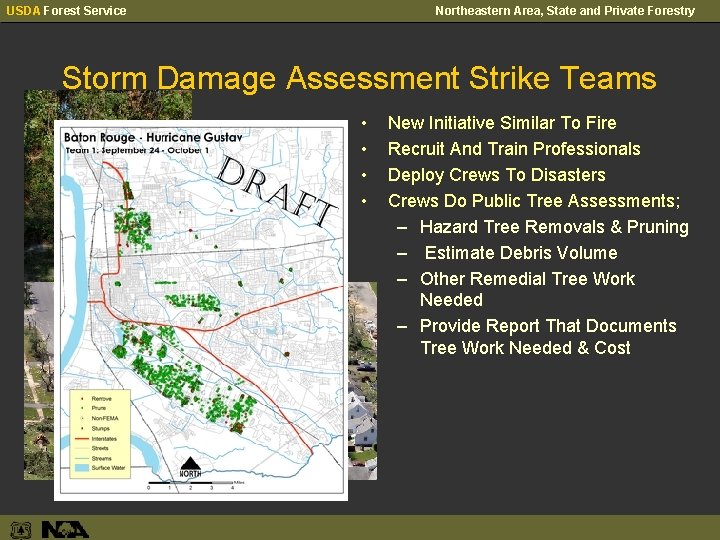The height and width of the screenshot is (540, 720).
Task: Click the map scale bar
Action: [x=197, y=484]
